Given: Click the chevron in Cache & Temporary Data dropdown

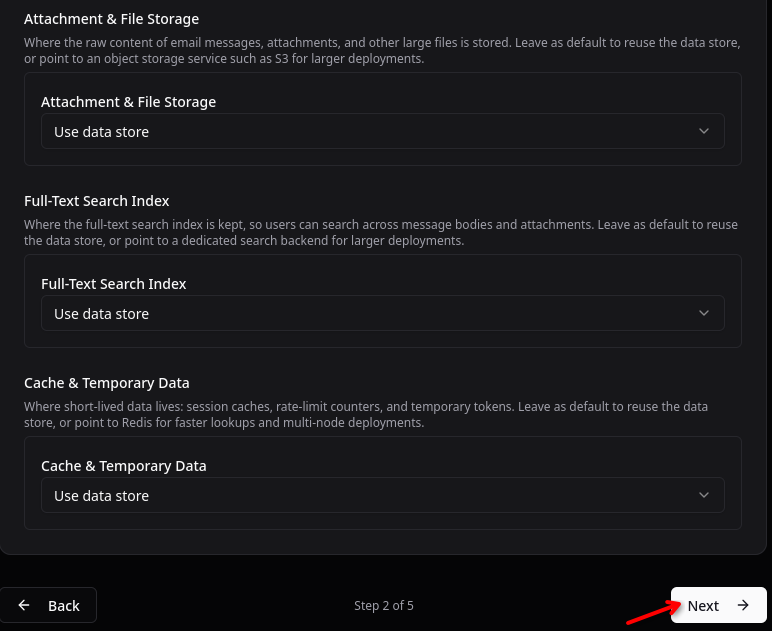Looking at the screenshot, I should point(704,495).
